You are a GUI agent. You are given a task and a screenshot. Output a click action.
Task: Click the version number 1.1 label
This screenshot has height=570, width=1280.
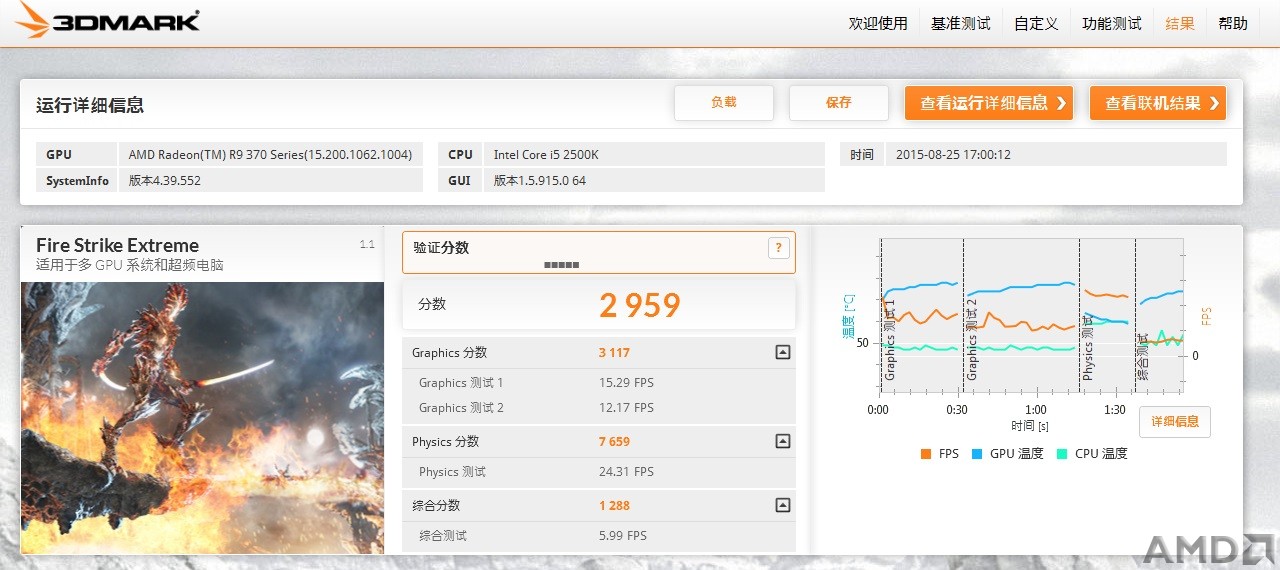coord(367,244)
